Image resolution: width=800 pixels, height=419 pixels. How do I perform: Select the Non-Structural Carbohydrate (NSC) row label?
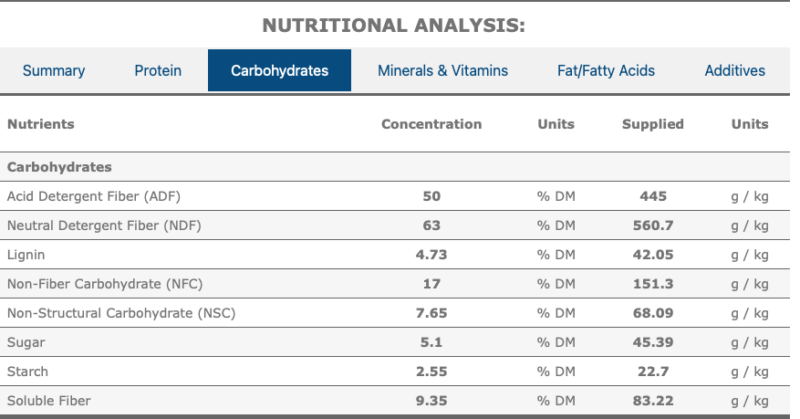tap(121, 313)
